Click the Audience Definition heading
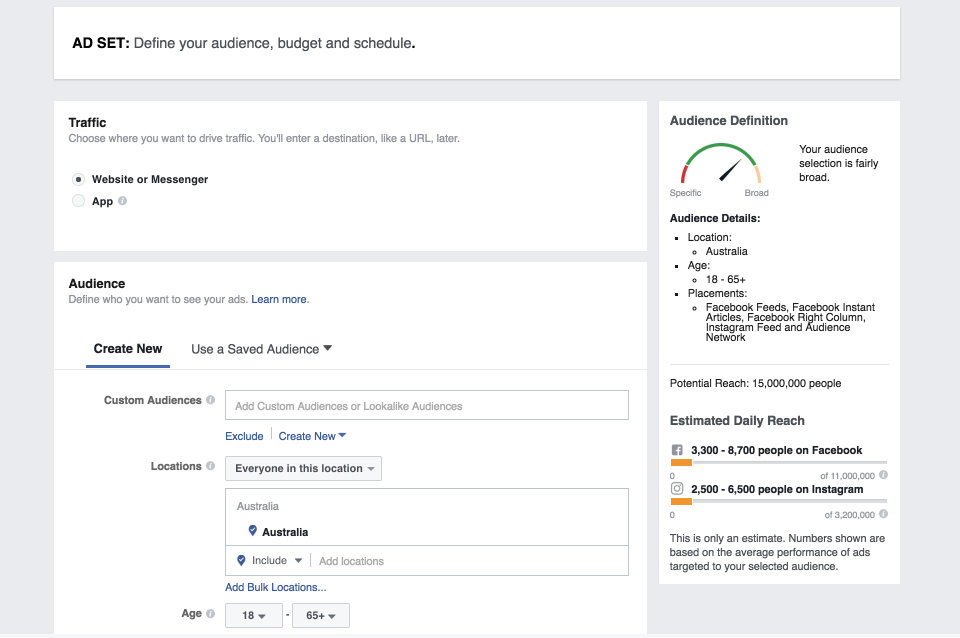The height and width of the screenshot is (638, 960). (729, 121)
